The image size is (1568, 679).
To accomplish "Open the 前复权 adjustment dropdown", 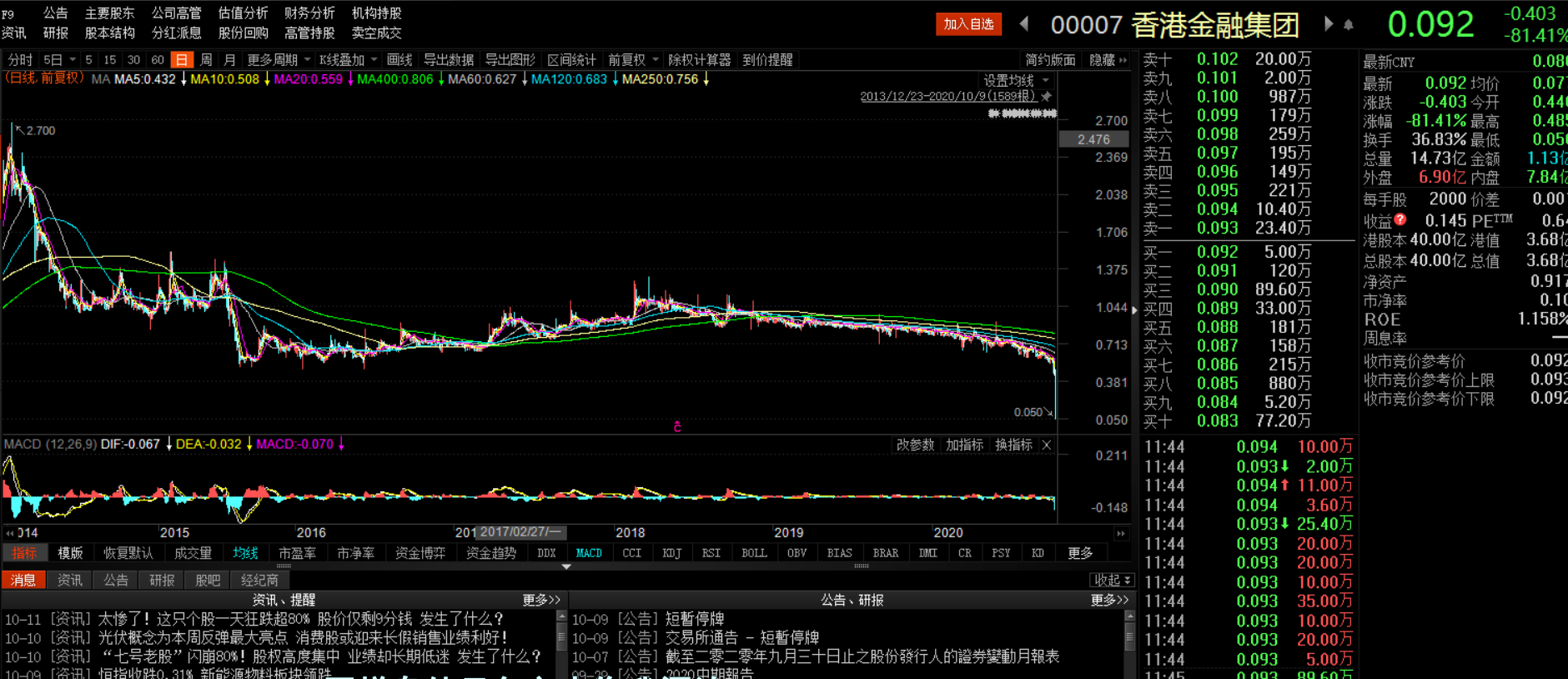I will coord(633,60).
